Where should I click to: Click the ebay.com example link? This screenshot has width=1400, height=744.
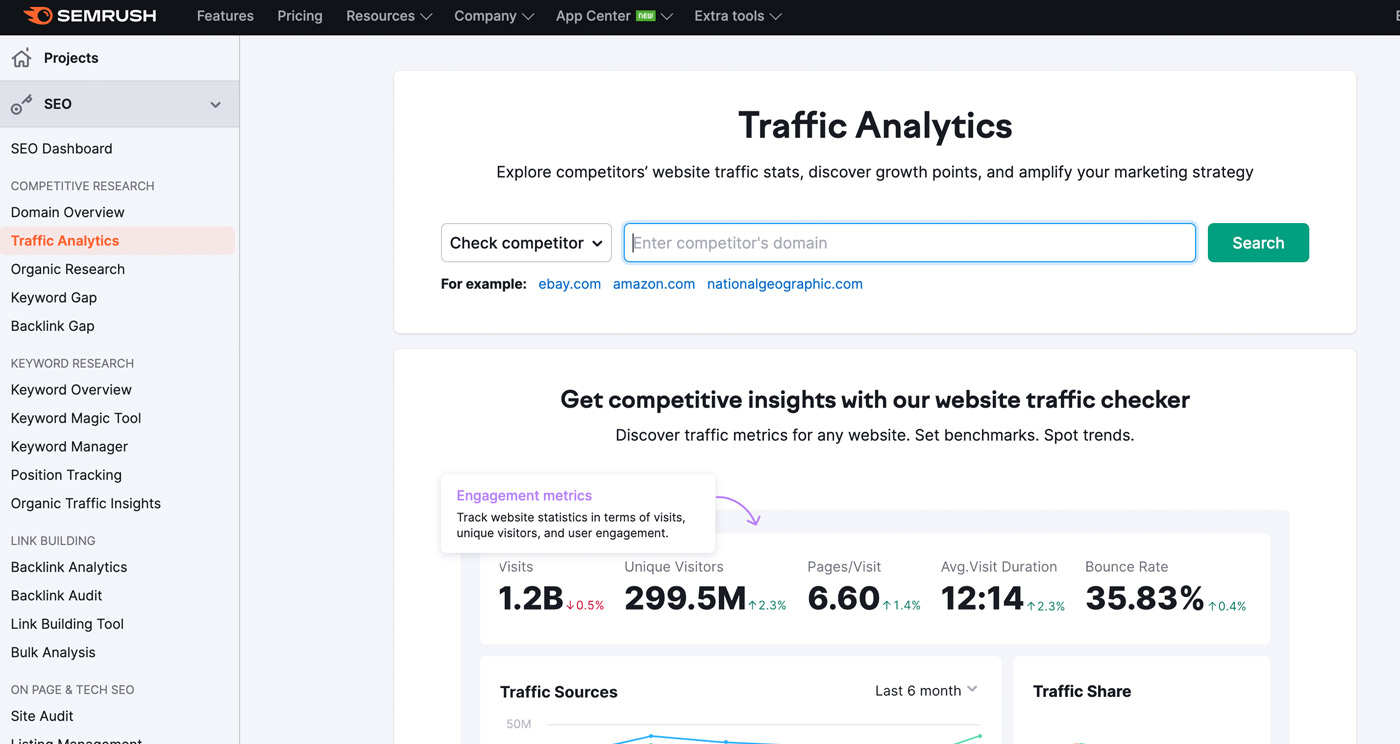coord(570,284)
